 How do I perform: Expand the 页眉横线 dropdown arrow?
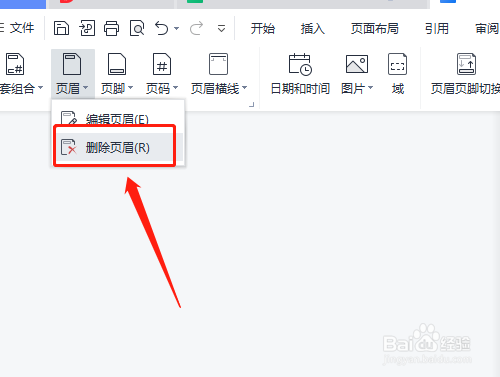(x=244, y=88)
